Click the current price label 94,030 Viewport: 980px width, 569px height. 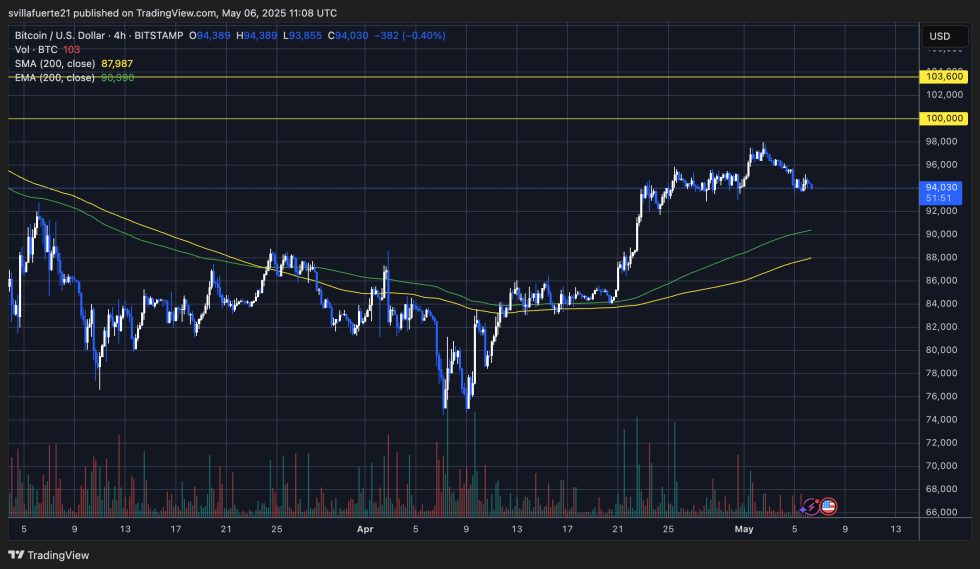point(943,187)
